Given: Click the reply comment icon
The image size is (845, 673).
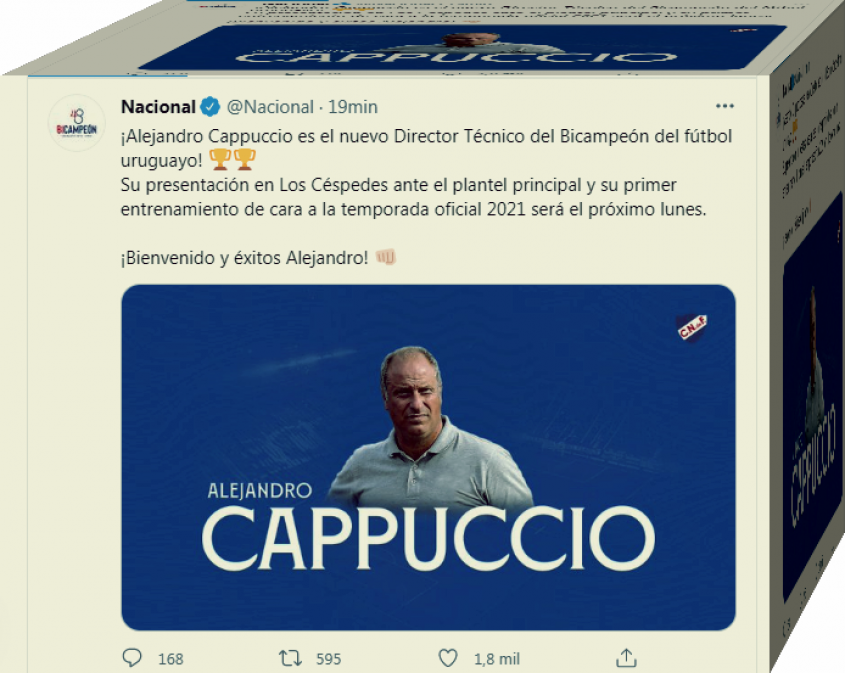Looking at the screenshot, I should click(132, 658).
